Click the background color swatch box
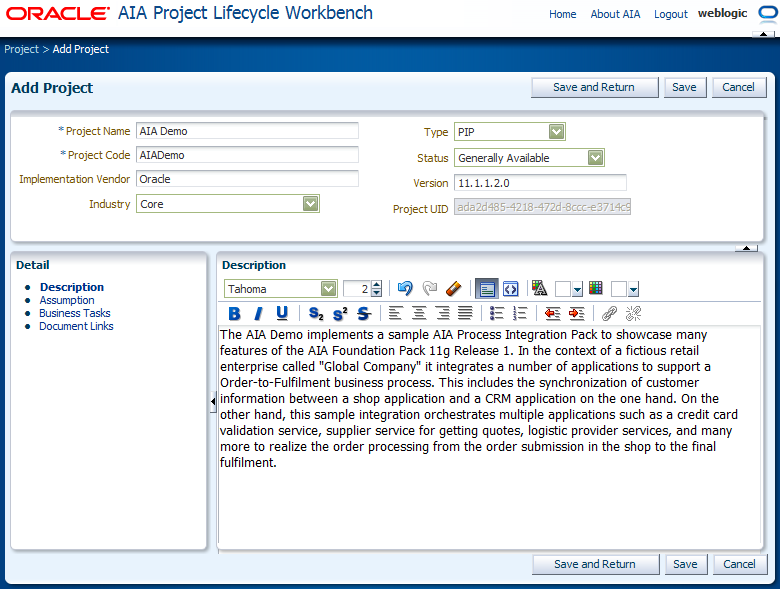The height and width of the screenshot is (589, 780). point(619,289)
